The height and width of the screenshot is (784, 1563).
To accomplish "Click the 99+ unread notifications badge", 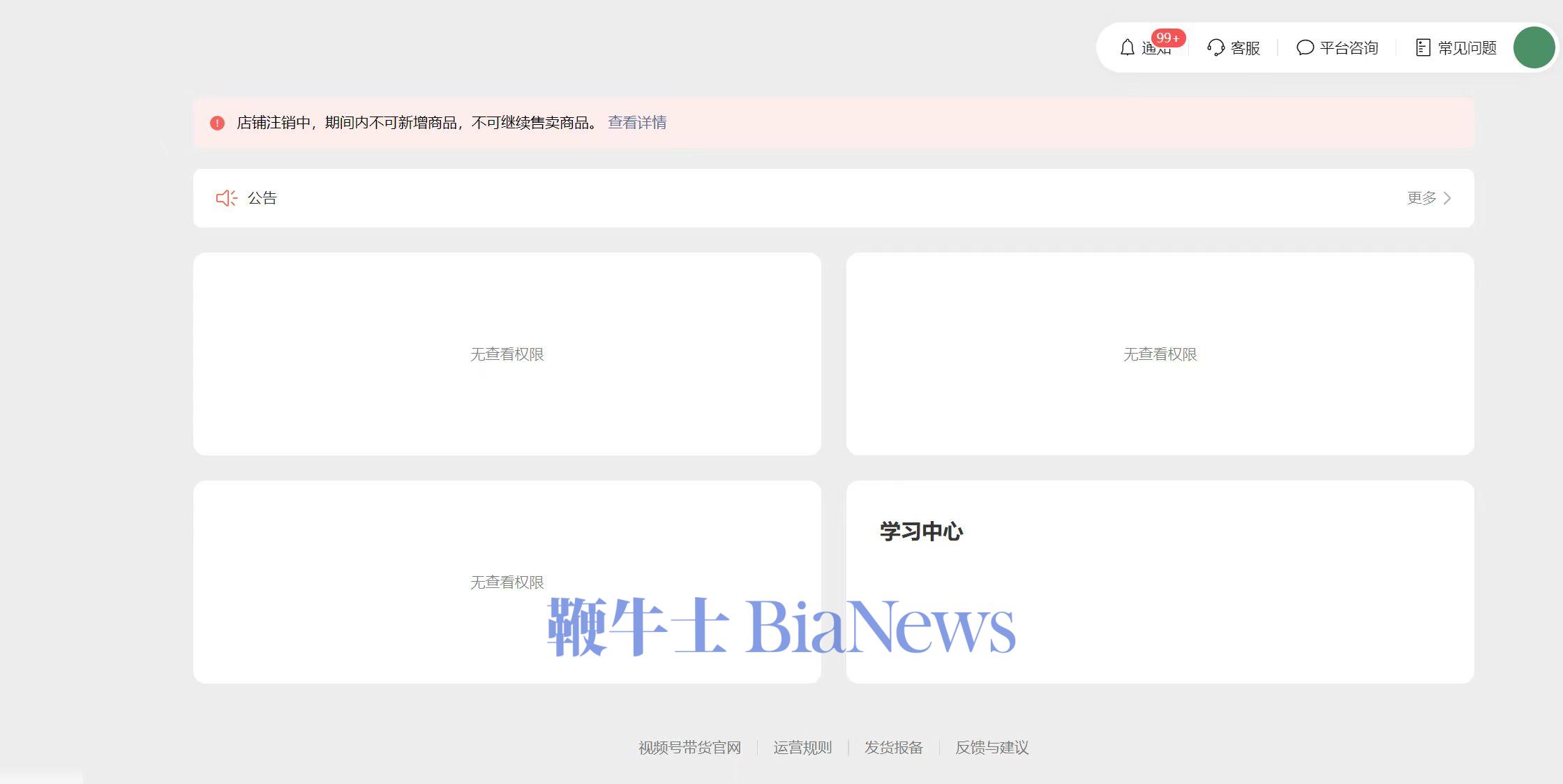I will 1167,38.
